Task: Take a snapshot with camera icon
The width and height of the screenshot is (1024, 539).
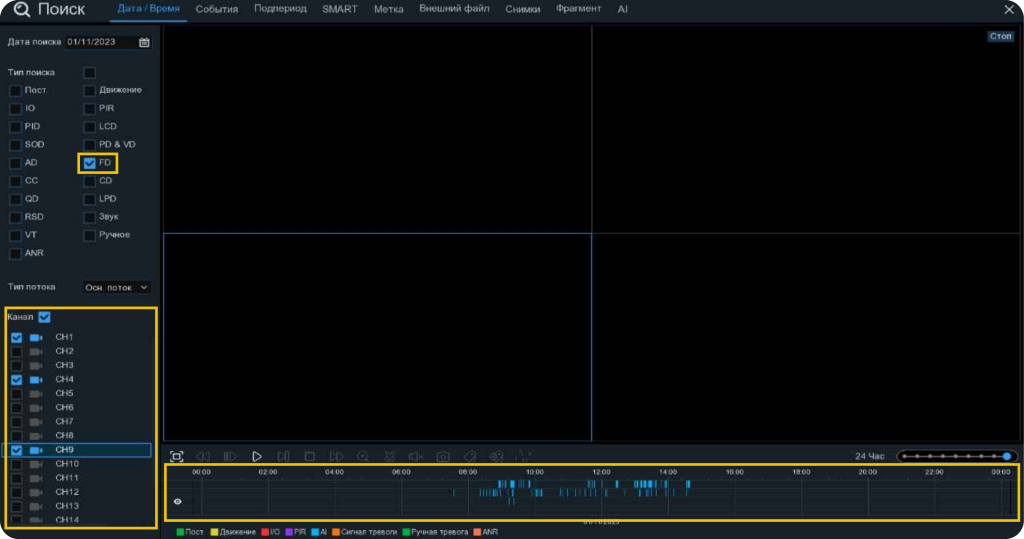Action: pos(443,456)
